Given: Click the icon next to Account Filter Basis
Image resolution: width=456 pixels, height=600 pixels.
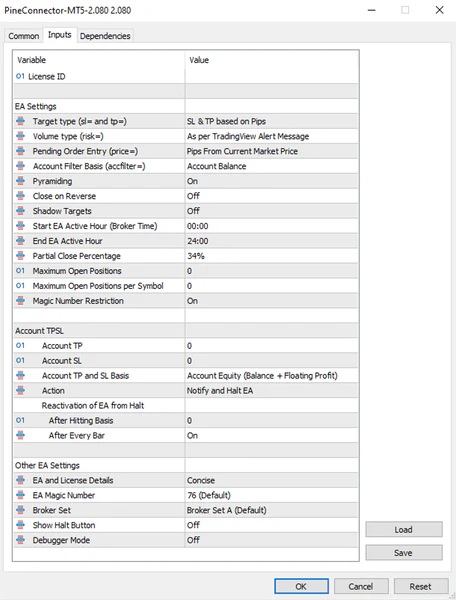Looking at the screenshot, I should (x=21, y=166).
